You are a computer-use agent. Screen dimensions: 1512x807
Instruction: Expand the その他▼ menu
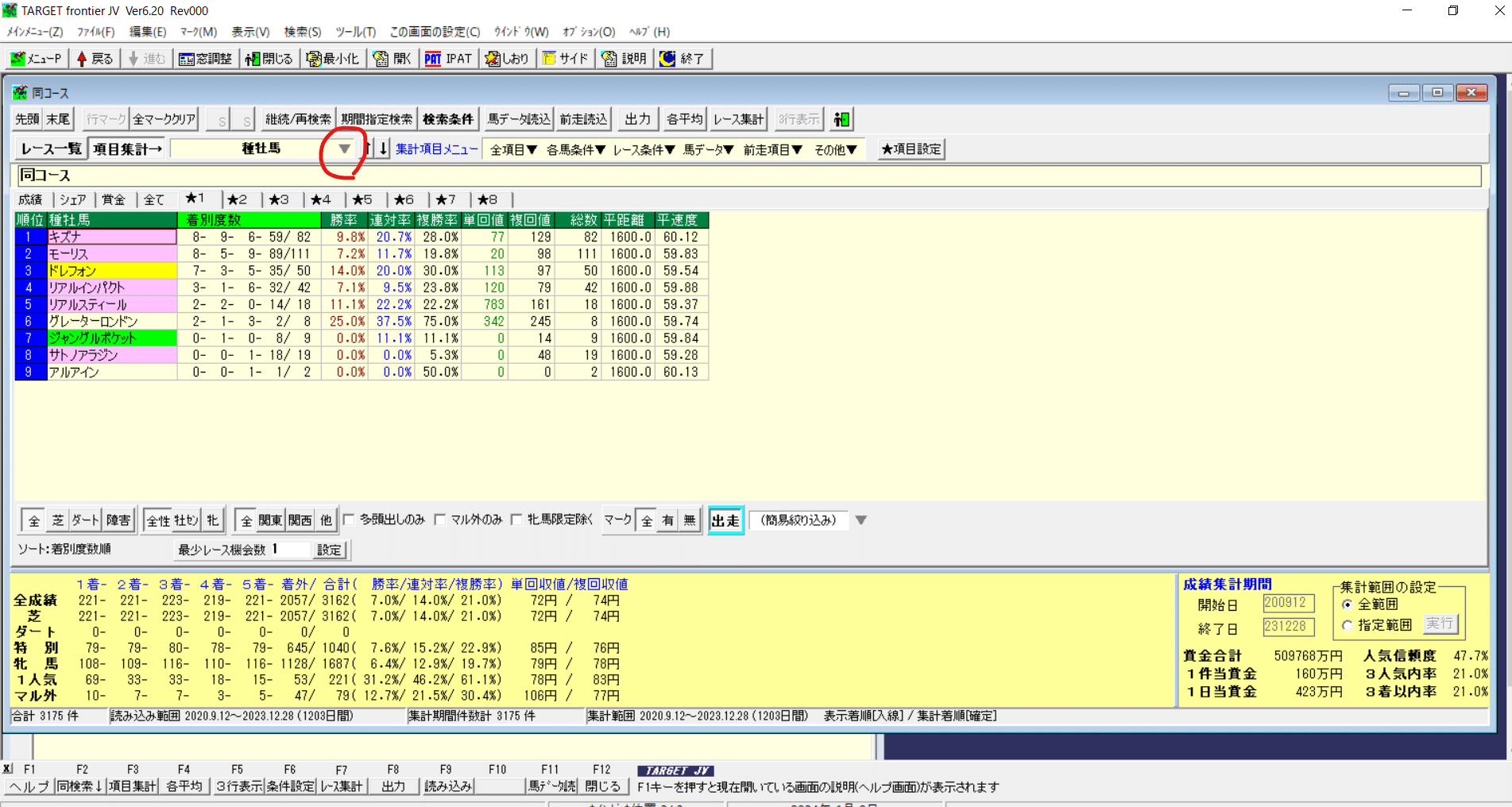(835, 149)
